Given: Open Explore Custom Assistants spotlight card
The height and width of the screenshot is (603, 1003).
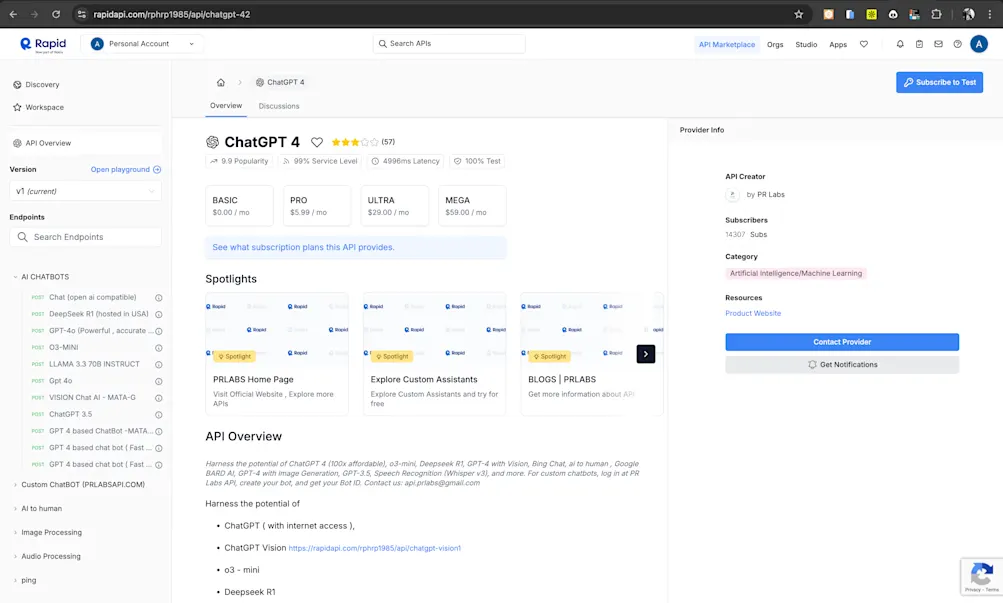Looking at the screenshot, I should pos(434,354).
